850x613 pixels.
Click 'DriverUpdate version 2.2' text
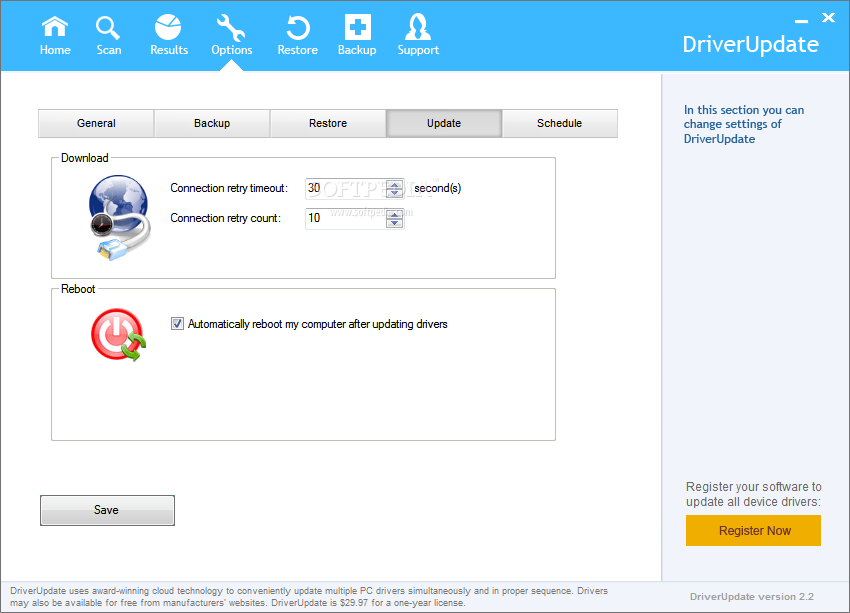point(751,597)
